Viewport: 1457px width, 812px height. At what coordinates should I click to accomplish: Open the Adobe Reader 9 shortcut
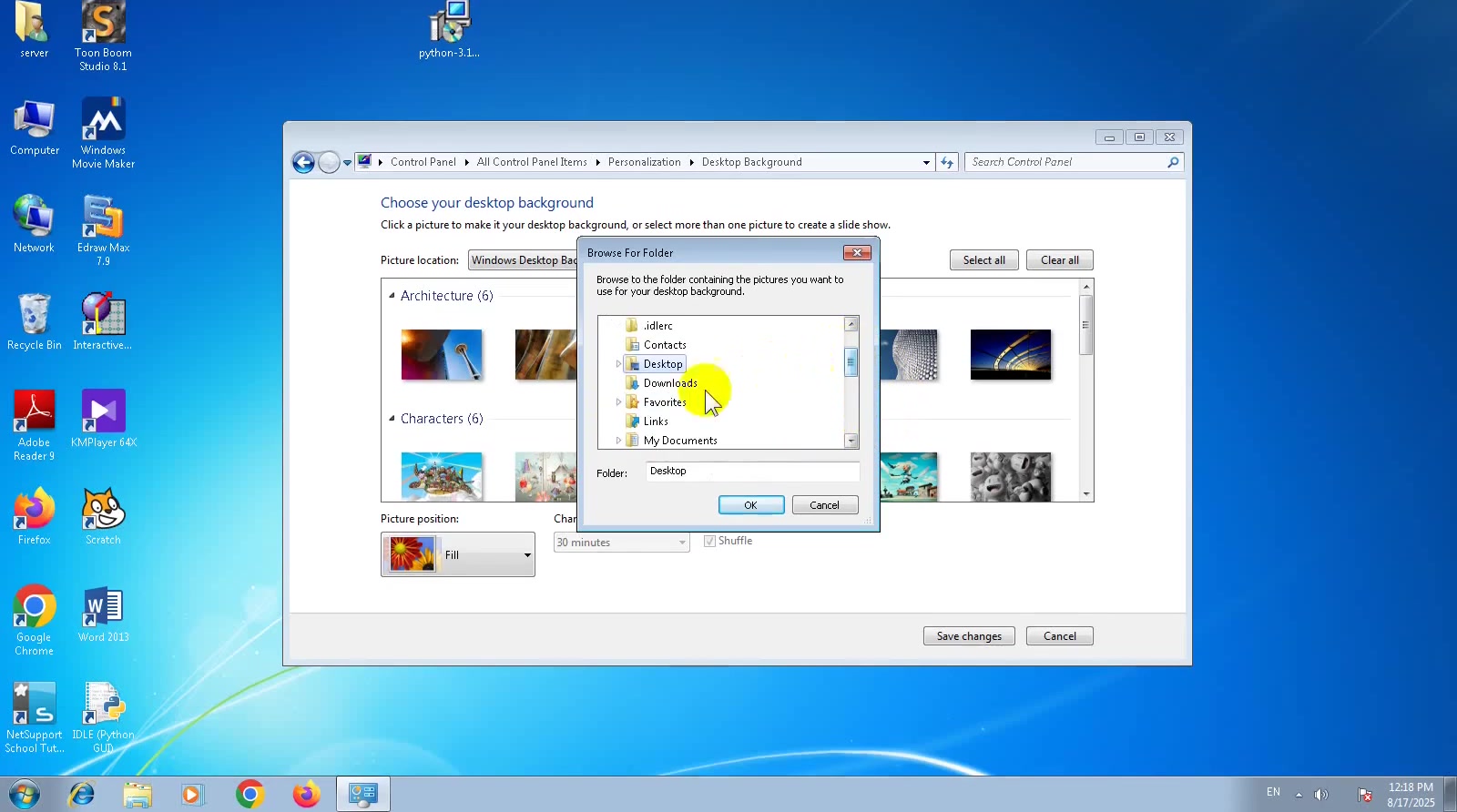tap(34, 413)
